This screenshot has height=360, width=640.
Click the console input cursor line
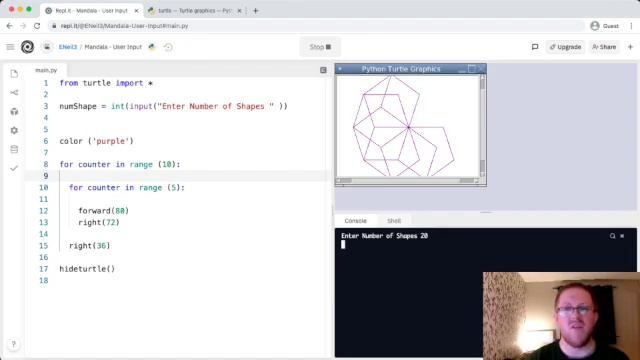click(x=343, y=244)
